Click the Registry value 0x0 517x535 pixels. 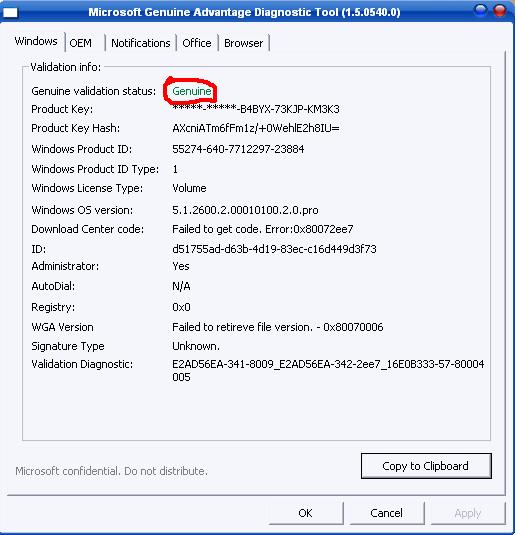tap(181, 307)
